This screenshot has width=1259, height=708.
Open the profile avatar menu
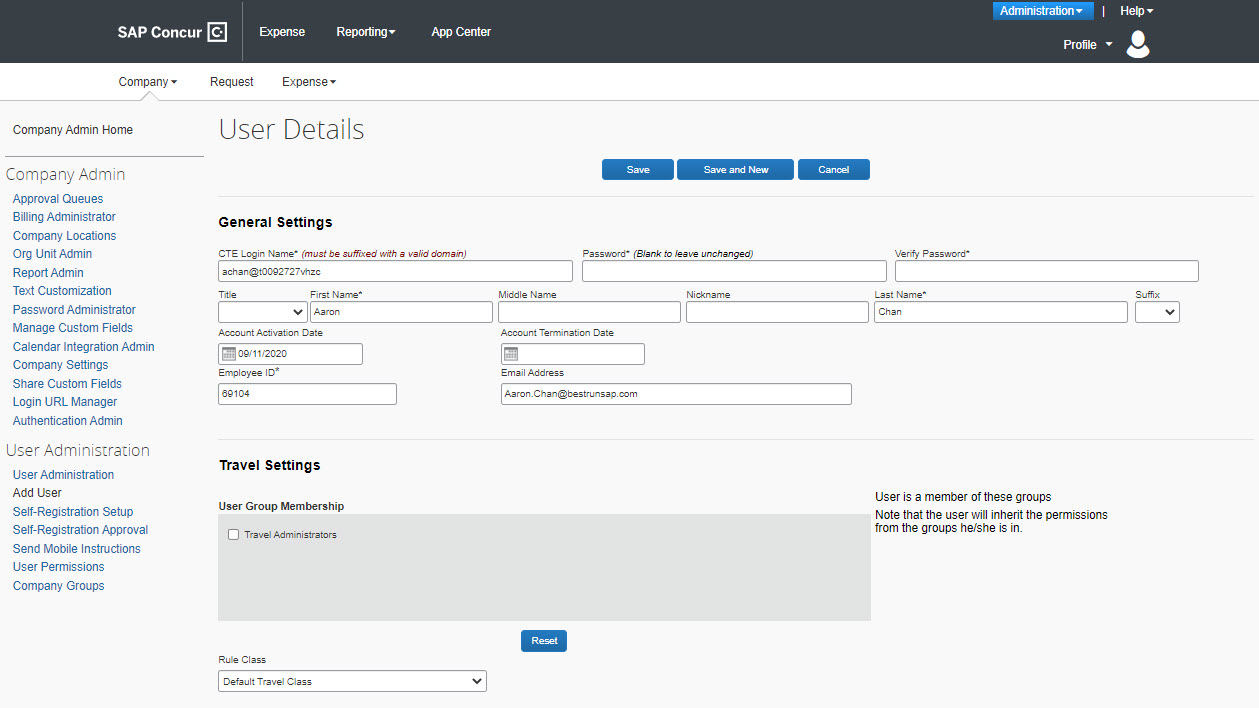coord(1137,44)
